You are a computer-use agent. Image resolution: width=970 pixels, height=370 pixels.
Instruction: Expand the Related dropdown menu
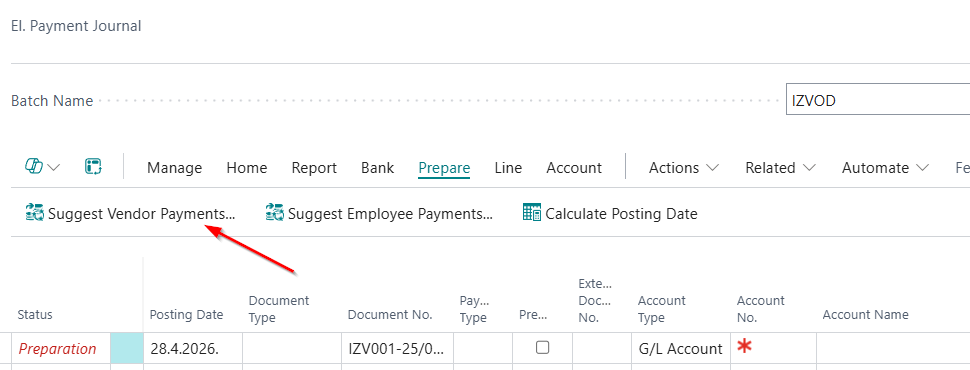pyautogui.click(x=780, y=168)
